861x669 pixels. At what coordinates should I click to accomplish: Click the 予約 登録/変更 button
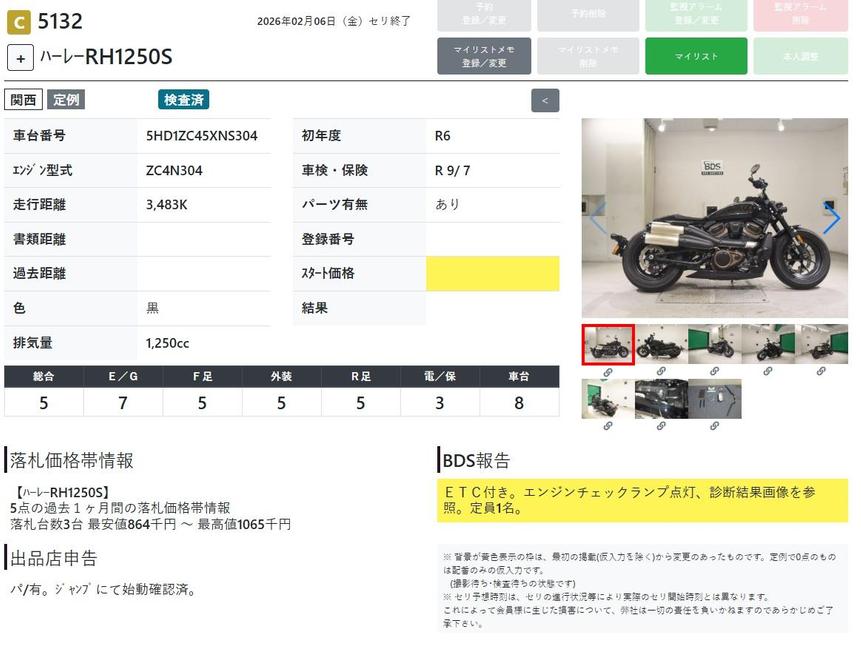[x=484, y=14]
